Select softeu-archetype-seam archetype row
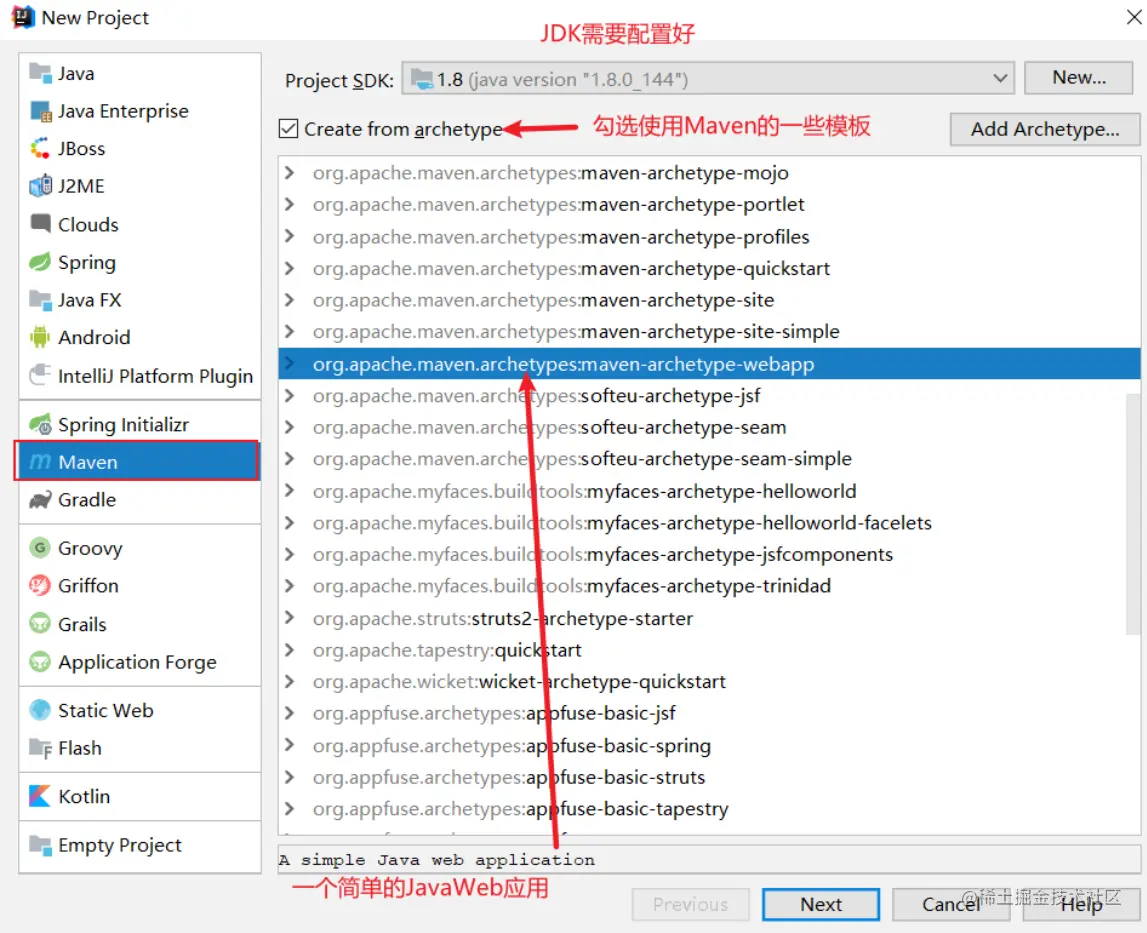Screen dimensions: 1147x933 click(709, 427)
